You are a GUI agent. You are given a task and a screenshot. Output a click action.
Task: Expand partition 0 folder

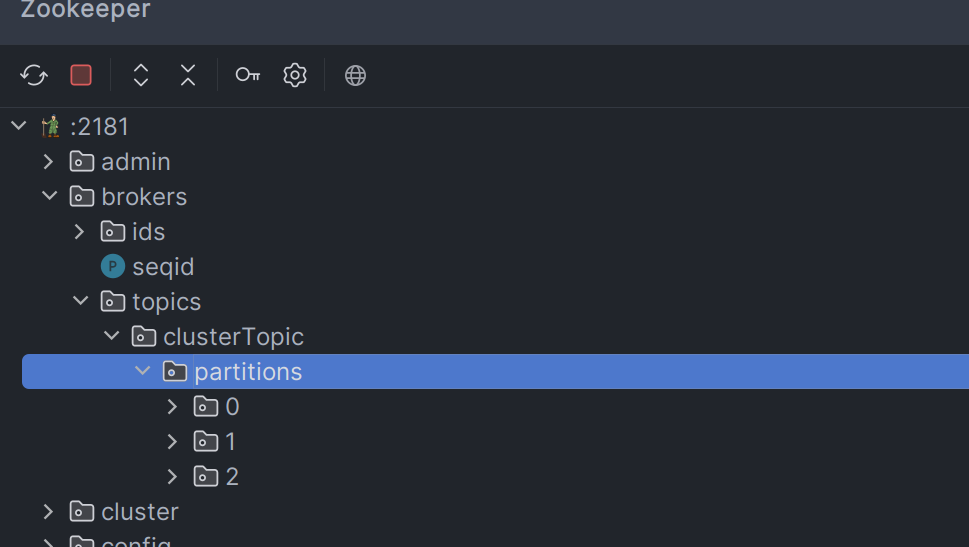(x=172, y=406)
